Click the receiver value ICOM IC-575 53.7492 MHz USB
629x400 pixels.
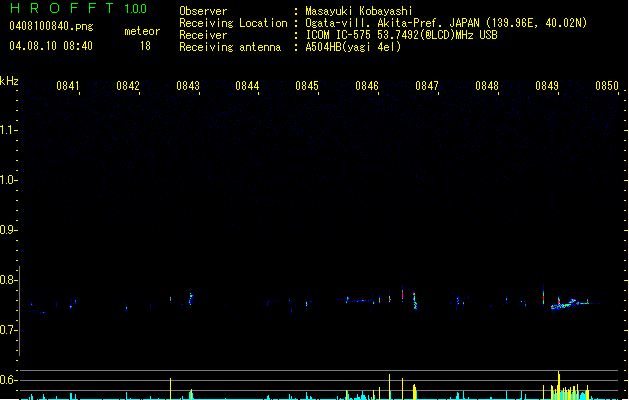(x=401, y=35)
